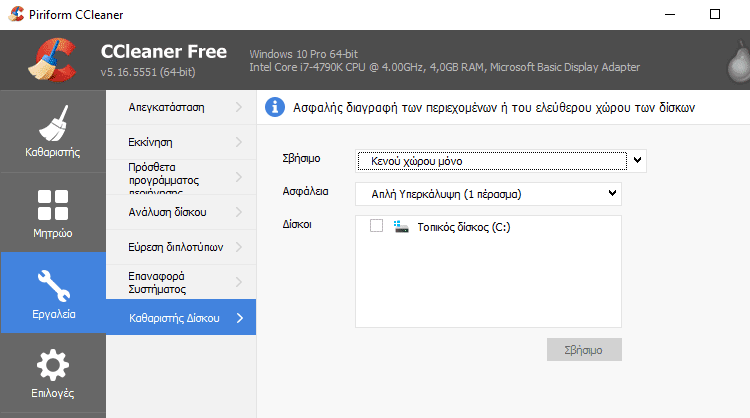750x418 pixels.
Task: Open the Ασφάλεια overwrite passes dropdown
Action: tap(488, 194)
